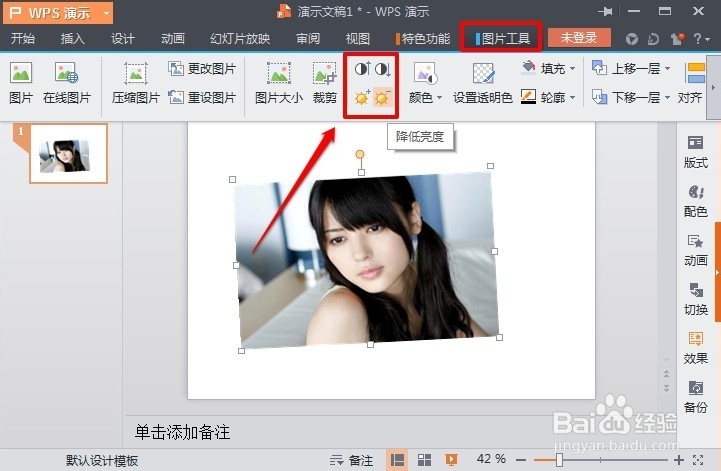The height and width of the screenshot is (471, 721).
Task: Start slideshow from status bar play icon
Action: point(451,460)
